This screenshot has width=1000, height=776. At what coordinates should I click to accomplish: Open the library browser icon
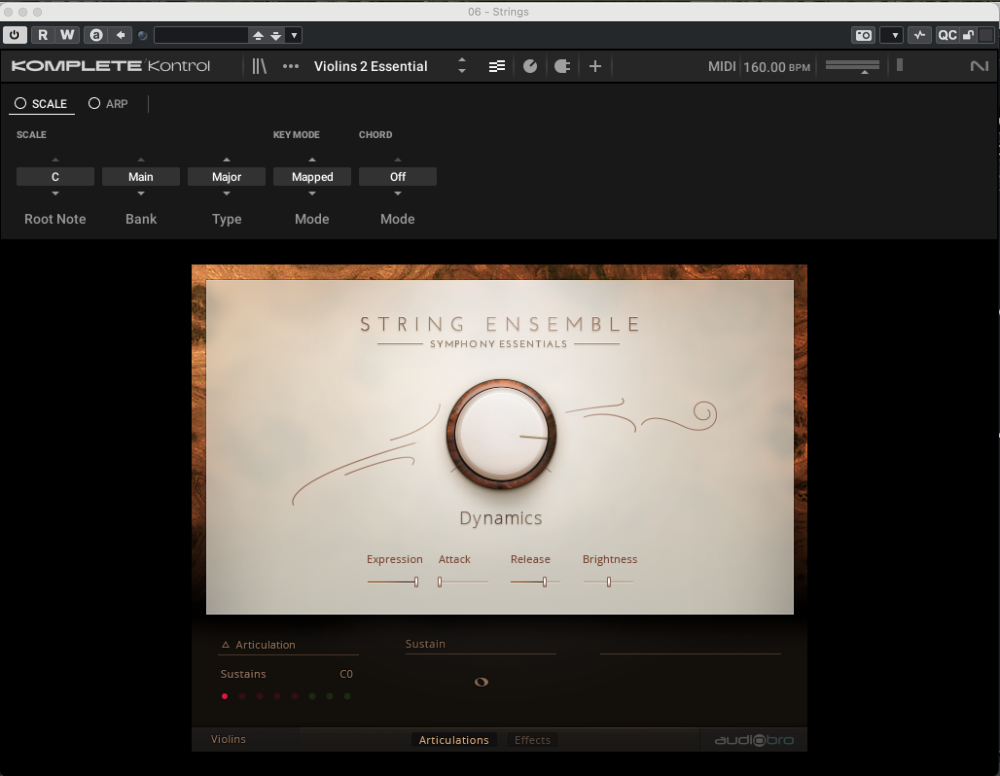coord(259,66)
